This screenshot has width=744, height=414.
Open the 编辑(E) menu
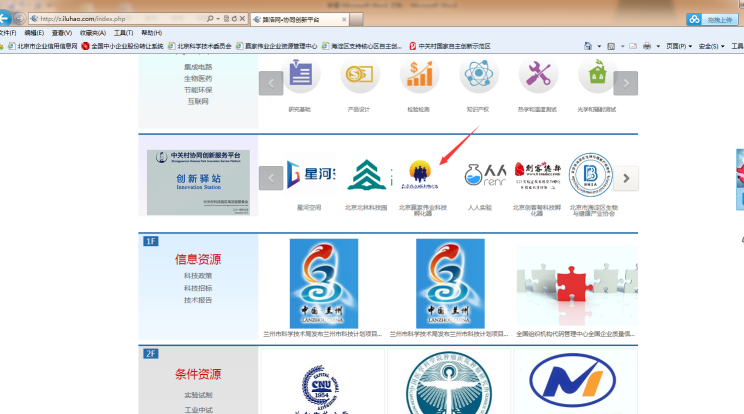coord(34,33)
